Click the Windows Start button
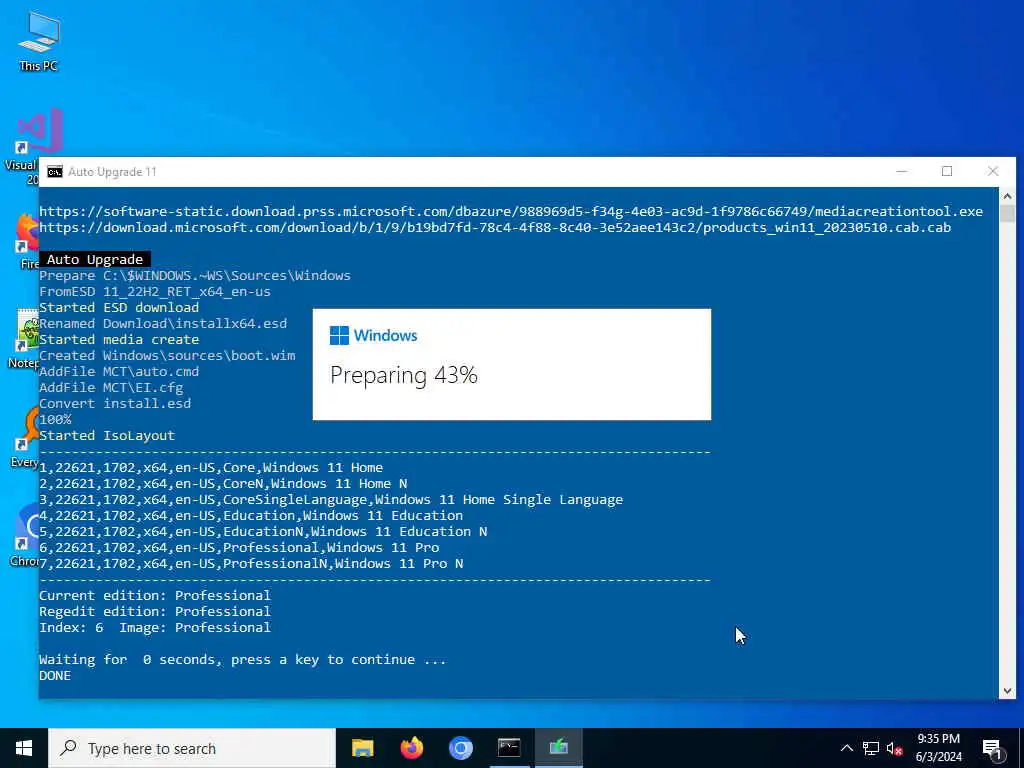 pos(24,748)
